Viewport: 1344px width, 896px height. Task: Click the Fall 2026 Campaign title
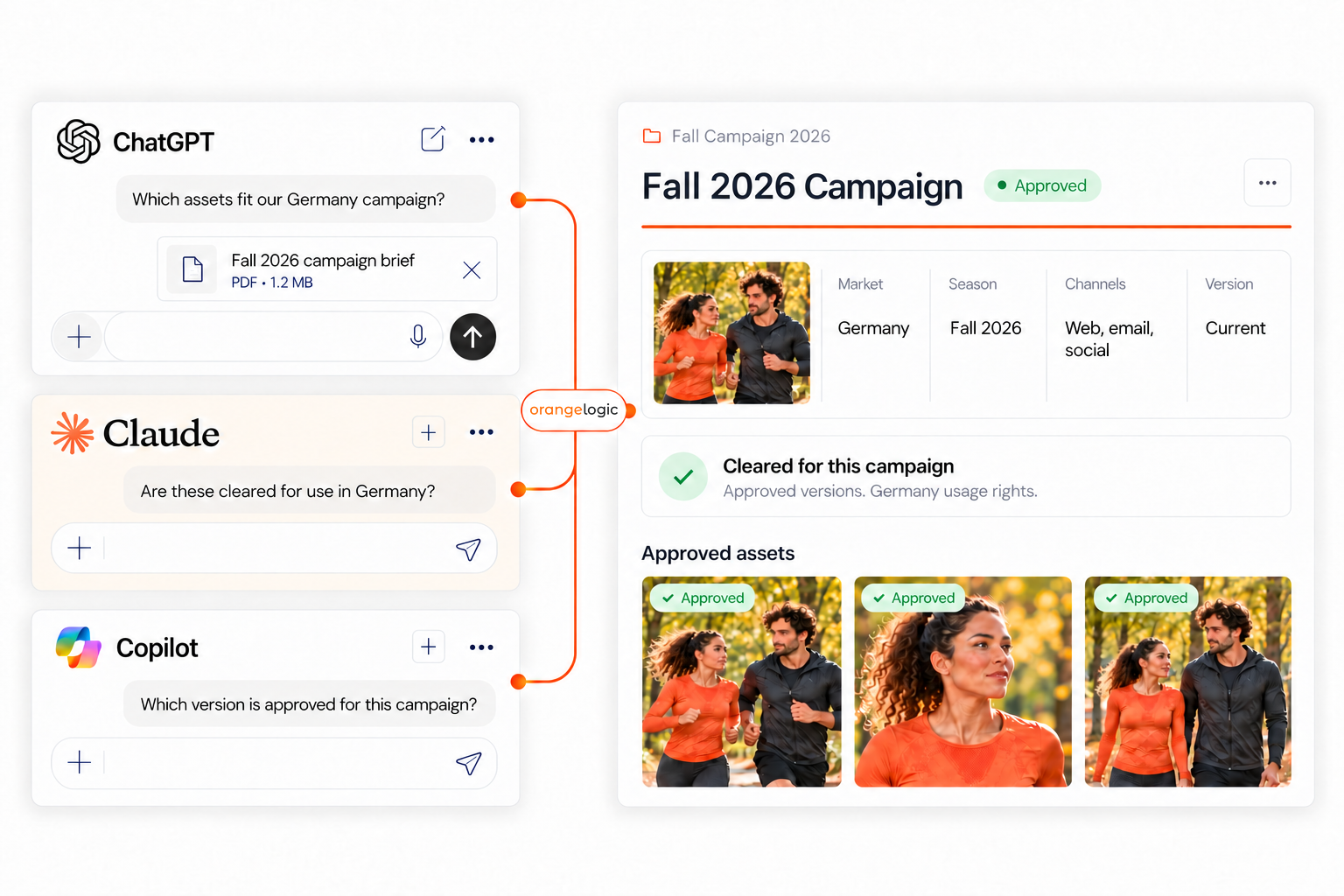pos(802,186)
